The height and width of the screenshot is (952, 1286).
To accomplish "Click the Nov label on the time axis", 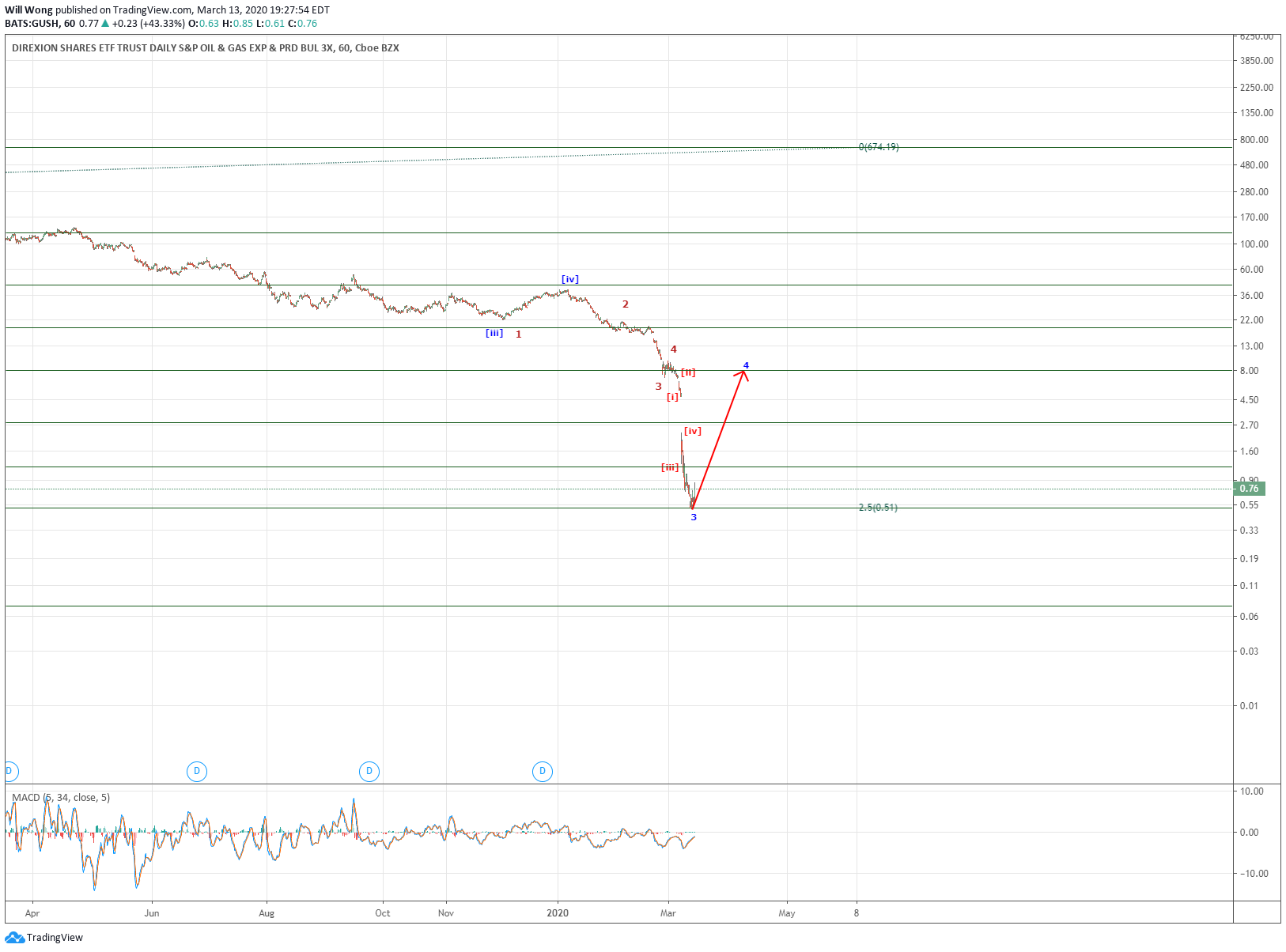I will [446, 913].
